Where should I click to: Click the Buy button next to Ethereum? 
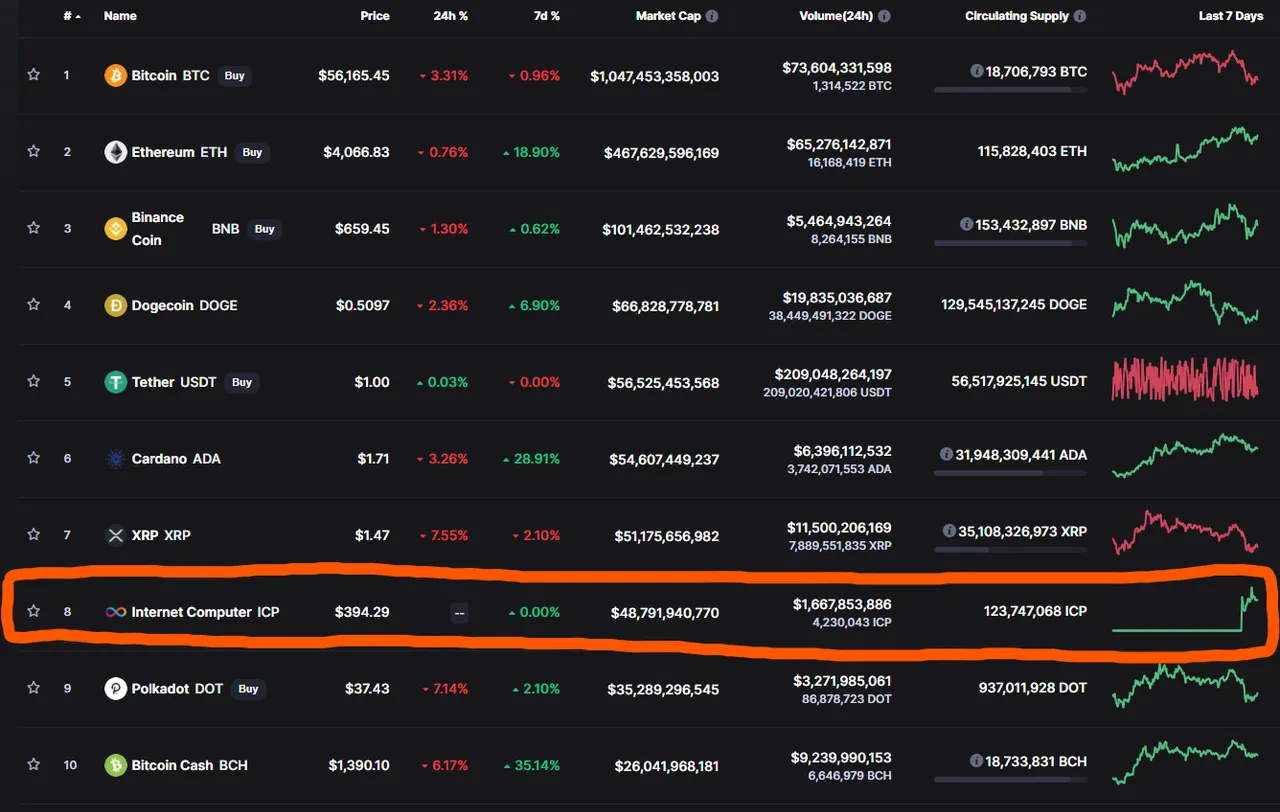252,152
